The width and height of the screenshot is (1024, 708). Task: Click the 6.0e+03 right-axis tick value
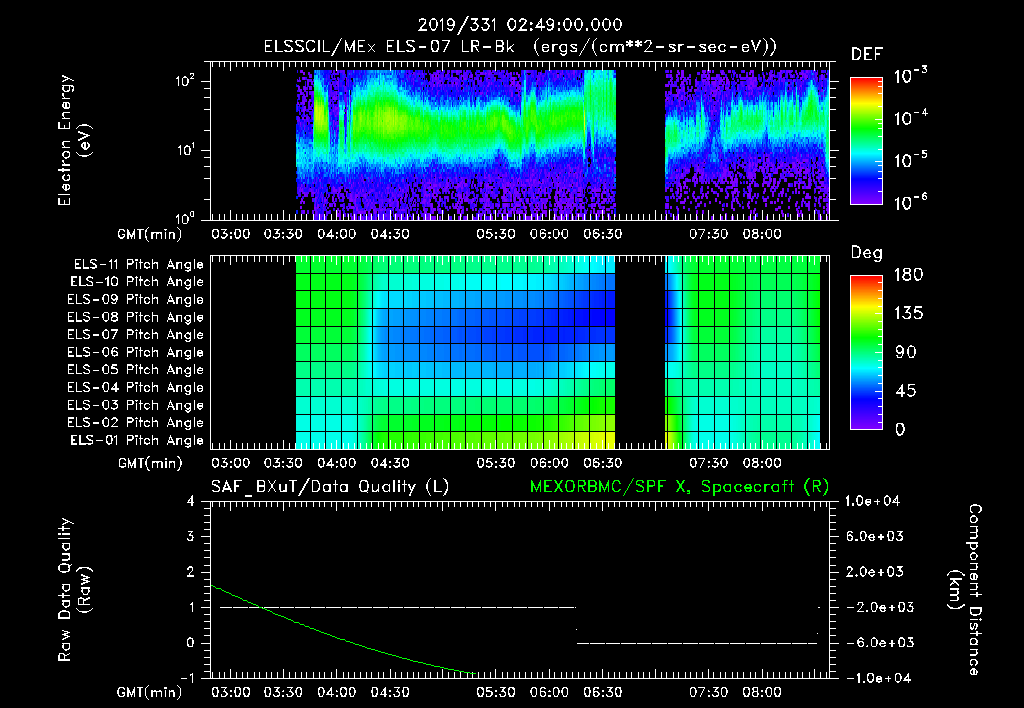[x=876, y=537]
